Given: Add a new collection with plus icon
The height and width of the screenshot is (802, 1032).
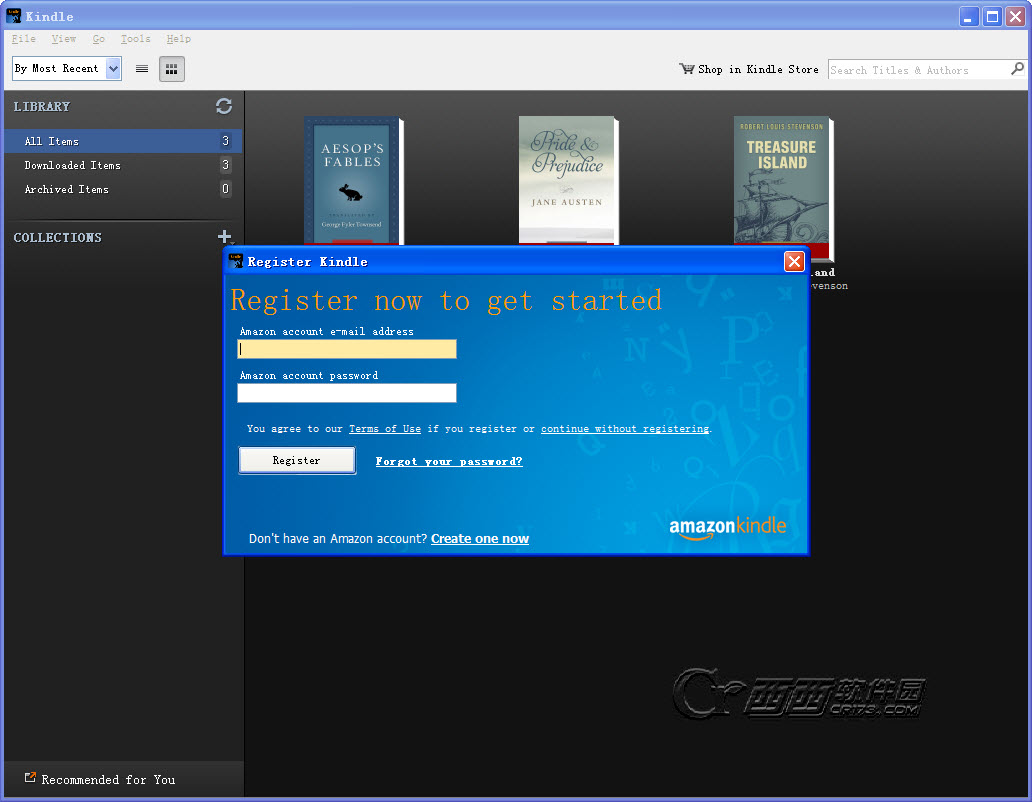Looking at the screenshot, I should click(x=224, y=236).
